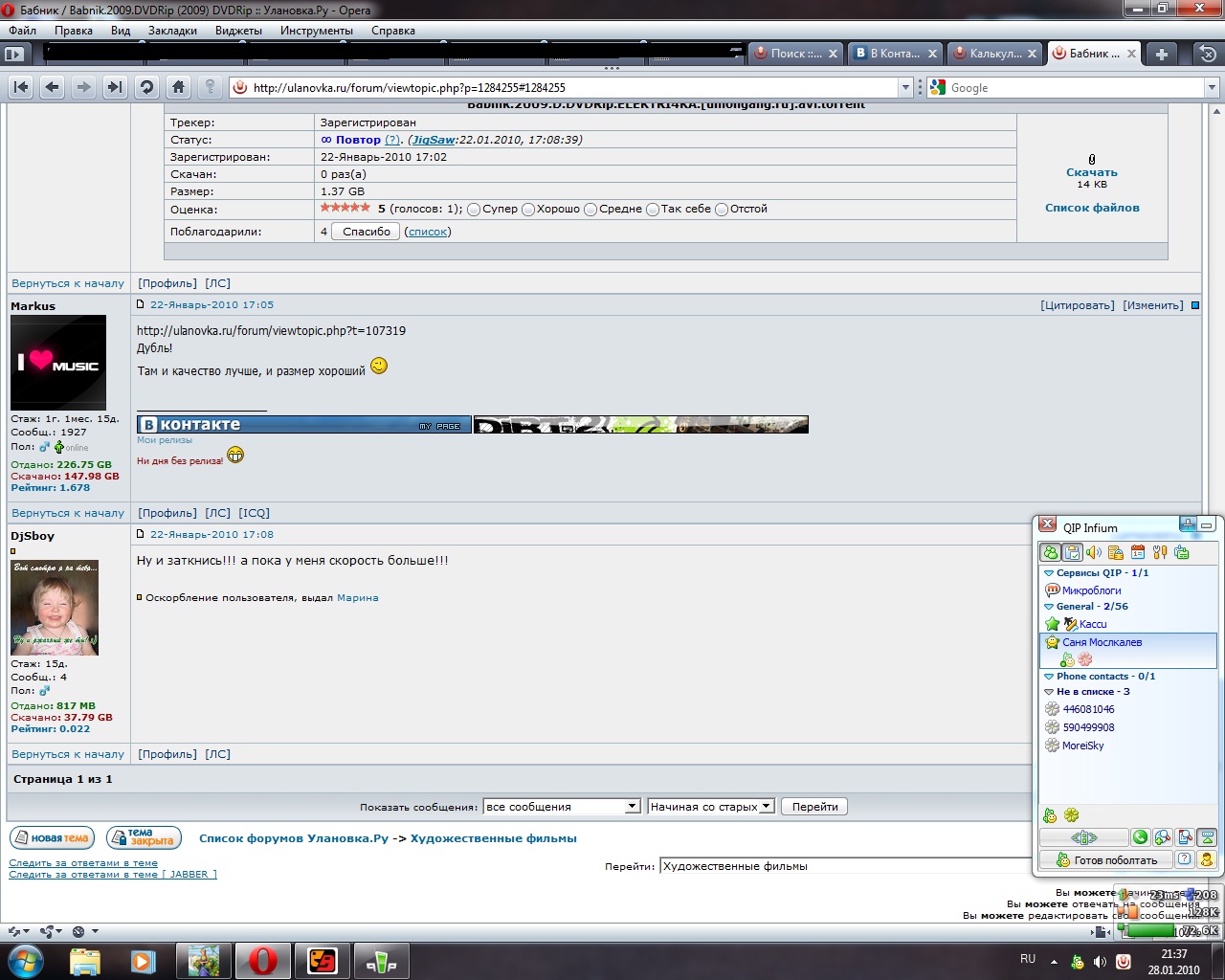Collapse the General contact group in QIP
The width and height of the screenshot is (1225, 980).
[1050, 607]
